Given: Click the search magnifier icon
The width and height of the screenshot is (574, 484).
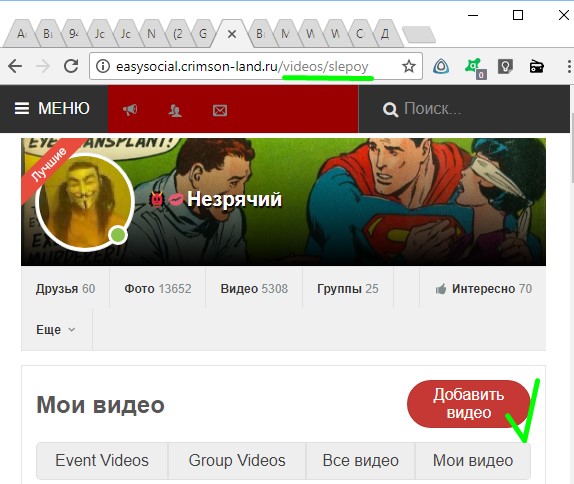Looking at the screenshot, I should (390, 109).
